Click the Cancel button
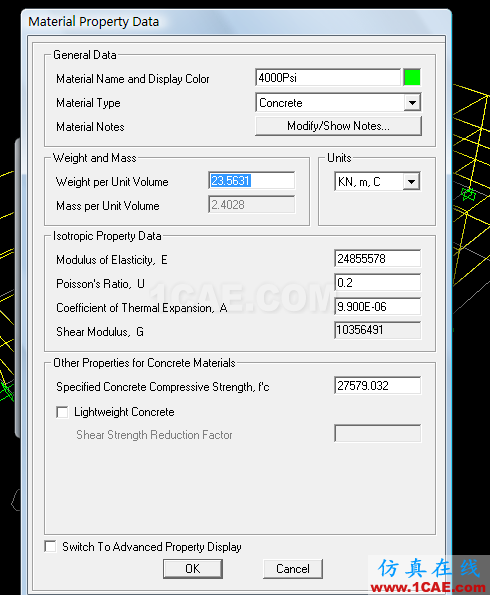 [x=293, y=568]
